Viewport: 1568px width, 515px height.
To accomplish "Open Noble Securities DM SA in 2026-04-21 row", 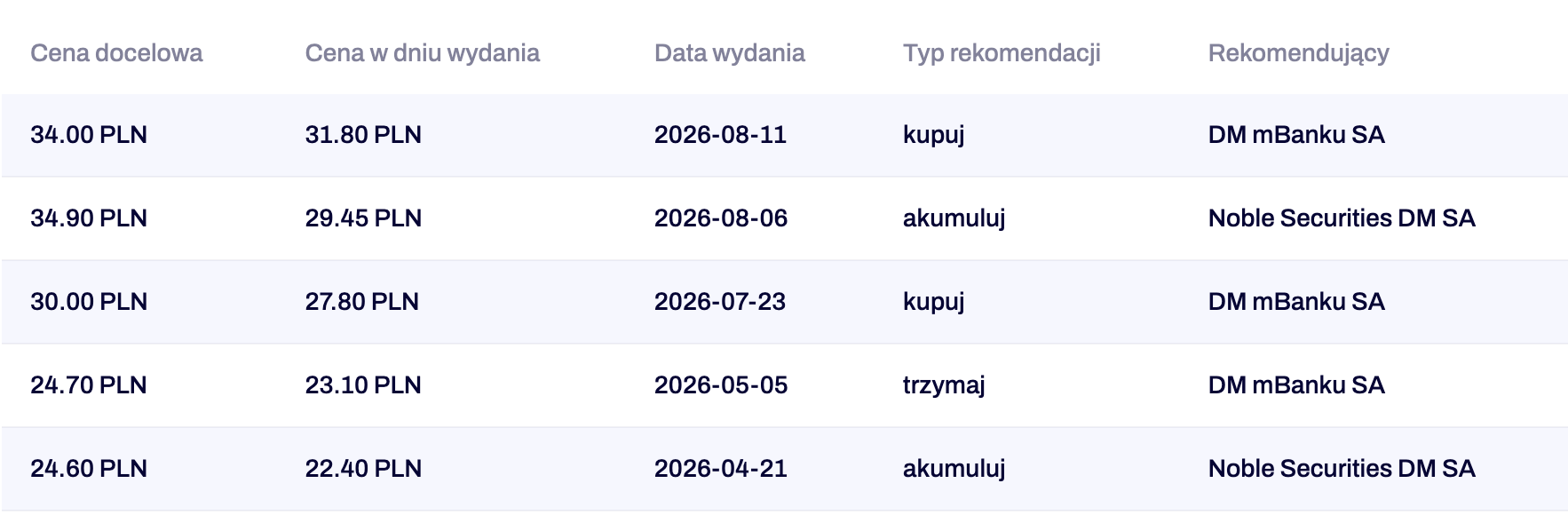I will [1342, 469].
